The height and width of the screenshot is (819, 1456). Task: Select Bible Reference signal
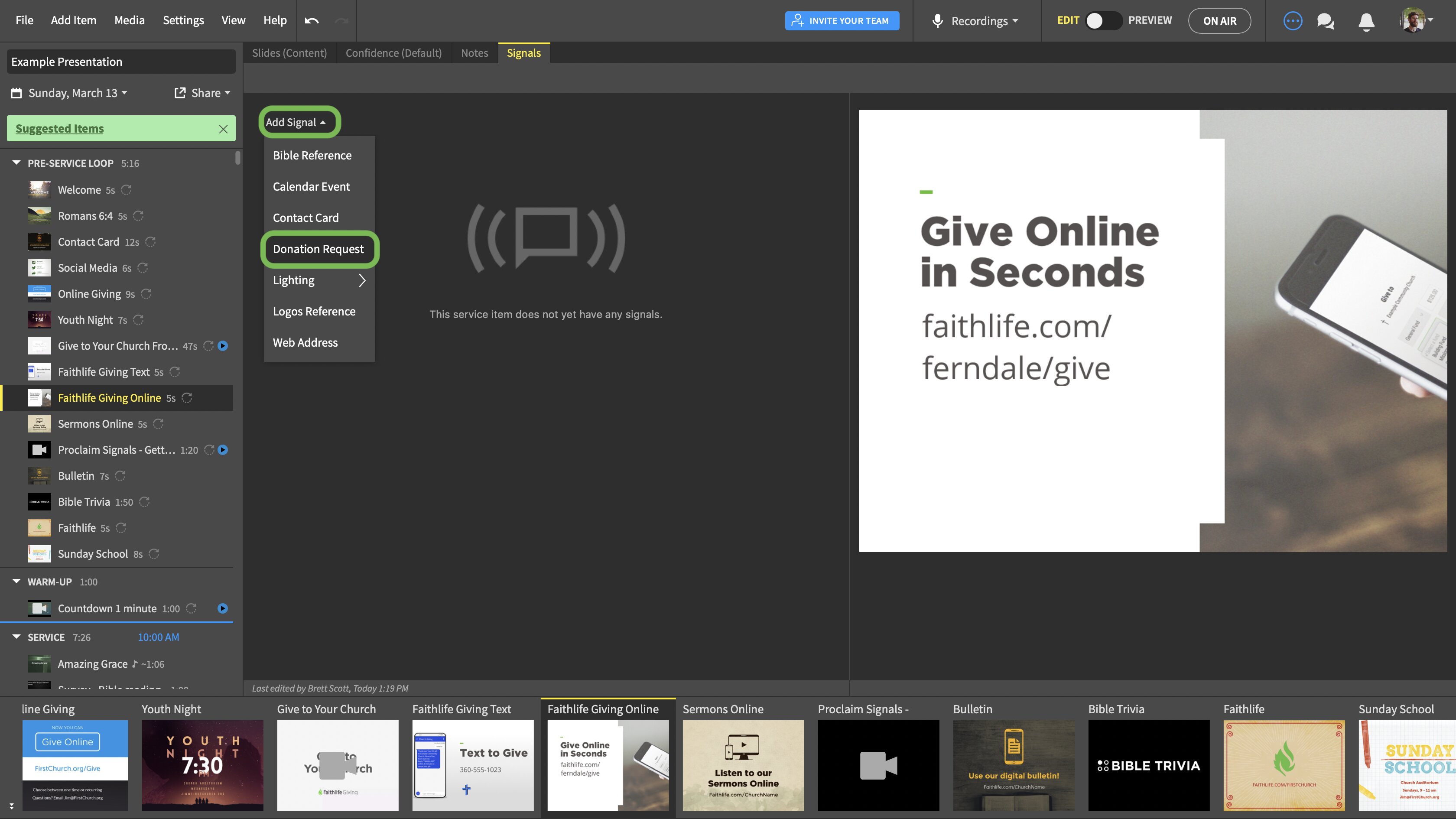point(319,156)
